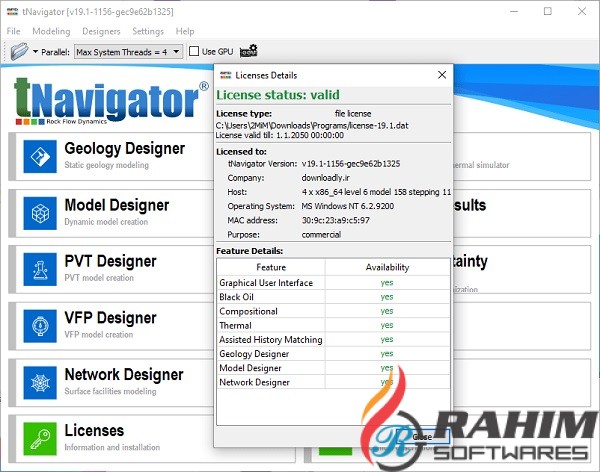This screenshot has width=600, height=472.
Task: Launch Model Designer cube icon
Action: [x=40, y=213]
